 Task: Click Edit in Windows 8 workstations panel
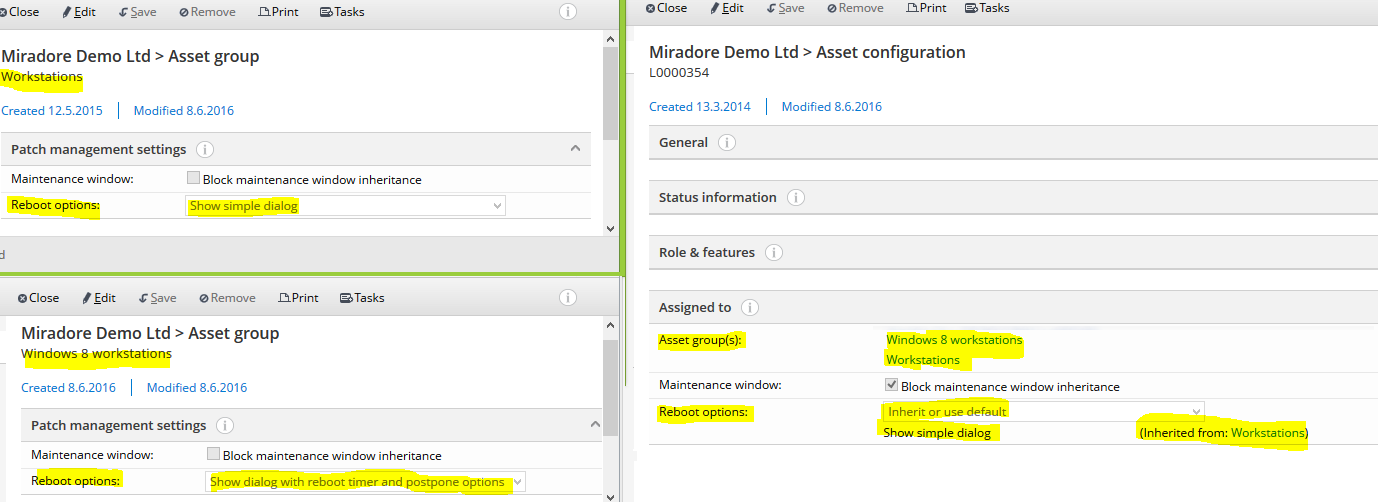[98, 298]
